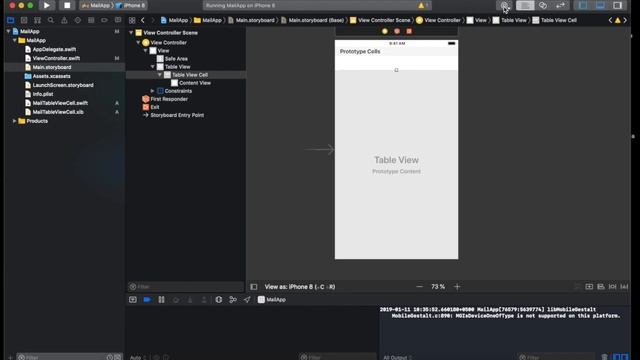Select Exit dock icon on canvas
This screenshot has height=360, width=640.
tap(409, 31)
